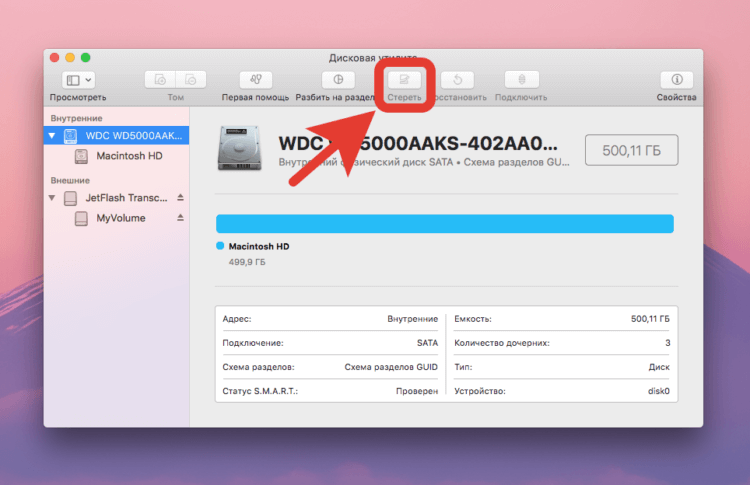Eject the JetFlash Transcend drive
This screenshot has width=750, height=485.
click(x=180, y=197)
